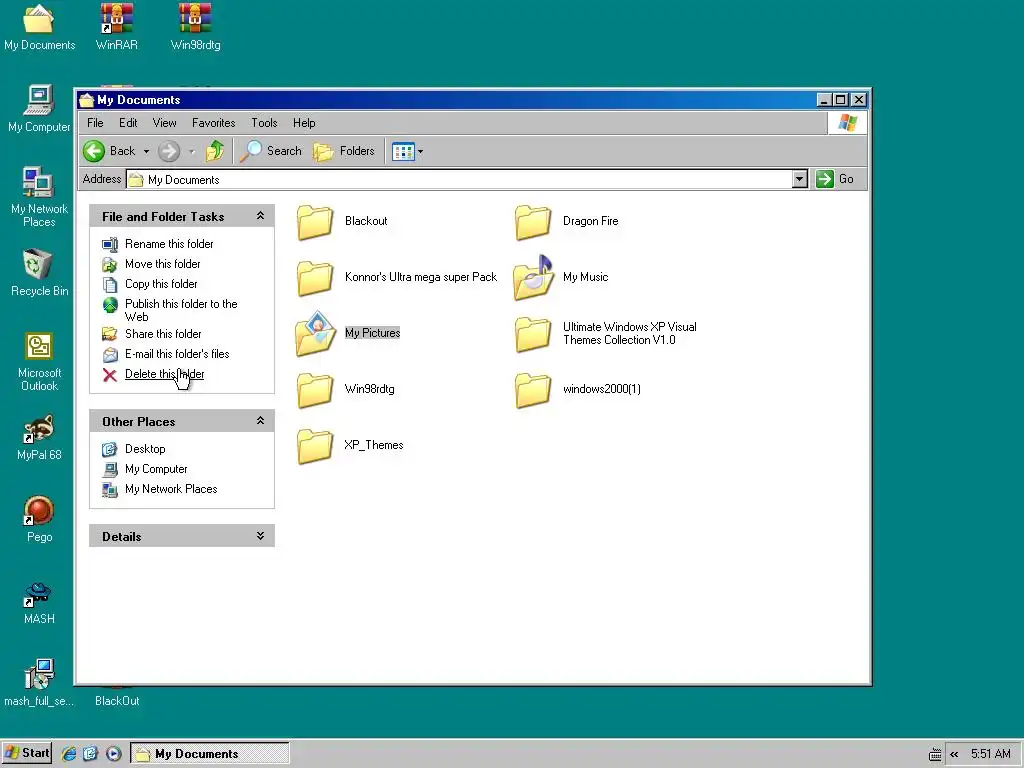1024x768 pixels.
Task: Open the Search pane
Action: [270, 151]
